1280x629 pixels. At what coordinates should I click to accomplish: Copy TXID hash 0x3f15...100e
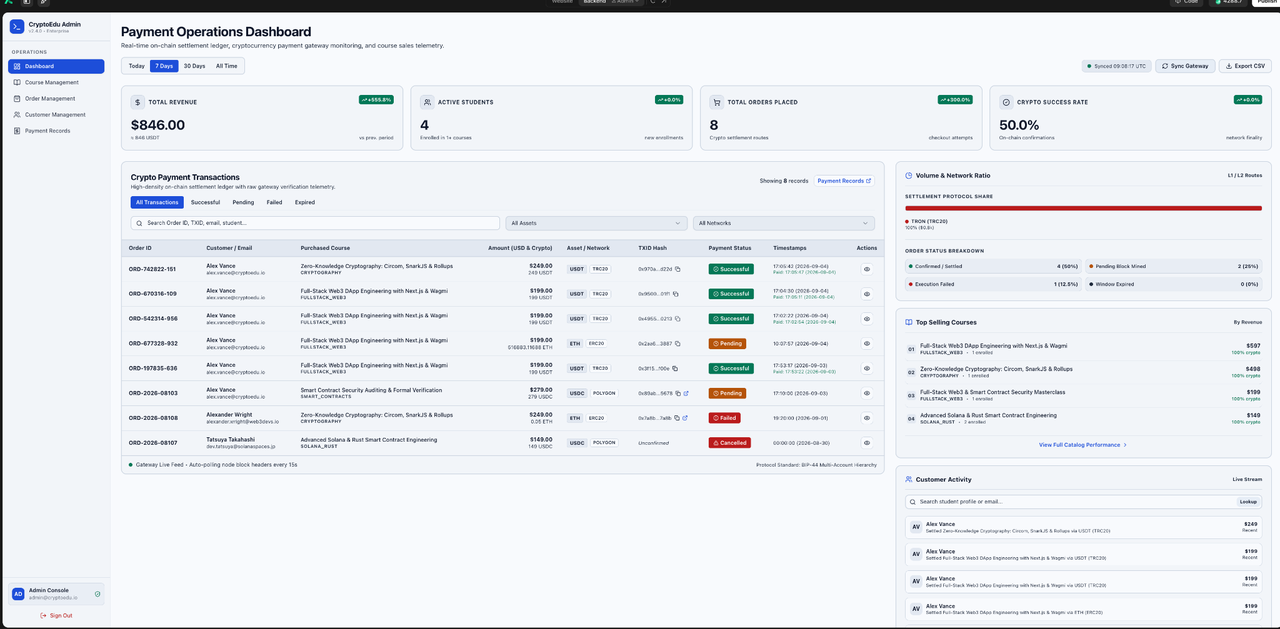pos(675,369)
